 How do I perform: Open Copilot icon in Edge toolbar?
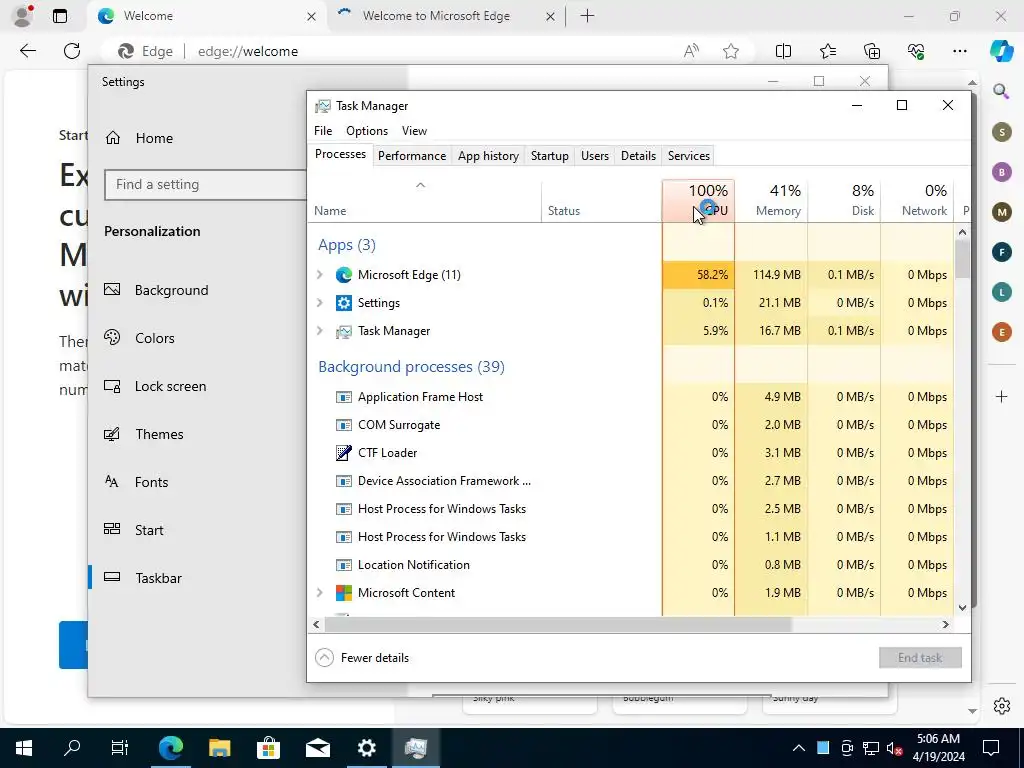pos(1001,51)
